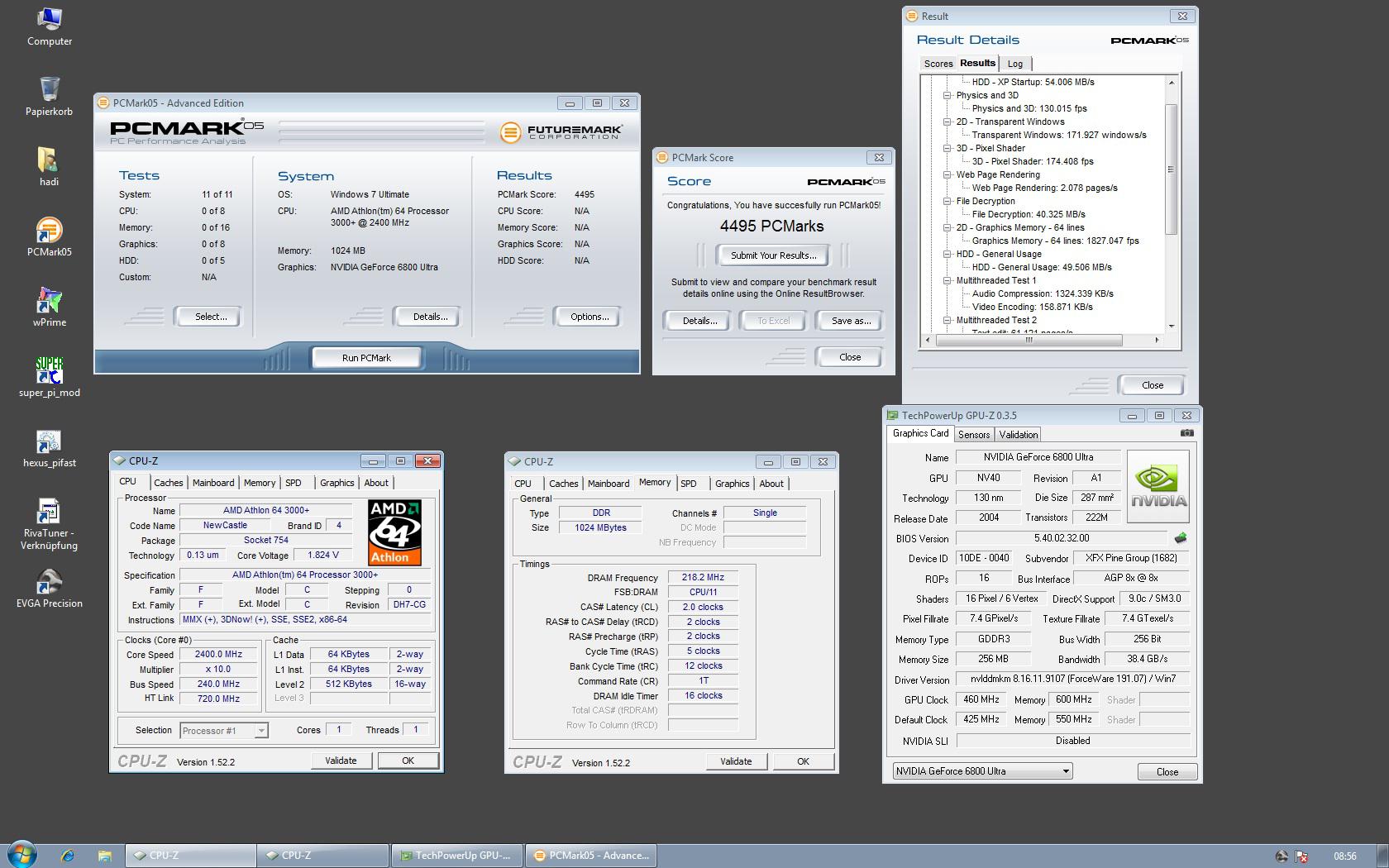The image size is (1389, 868).
Task: Select Web Page Rendering: 2.078 pages/s row
Action: click(1044, 188)
